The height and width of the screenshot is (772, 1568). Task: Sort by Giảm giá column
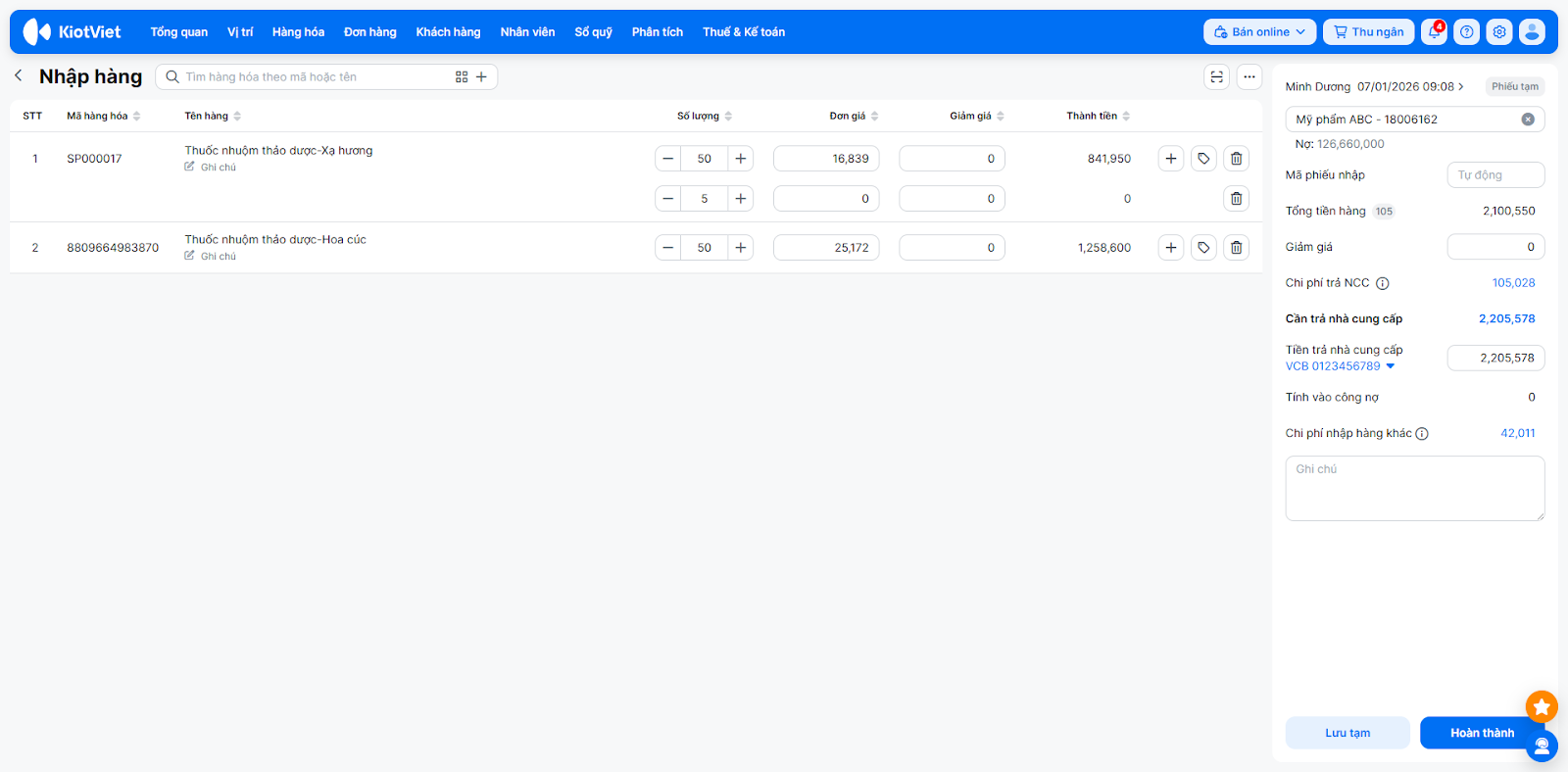coord(977,116)
